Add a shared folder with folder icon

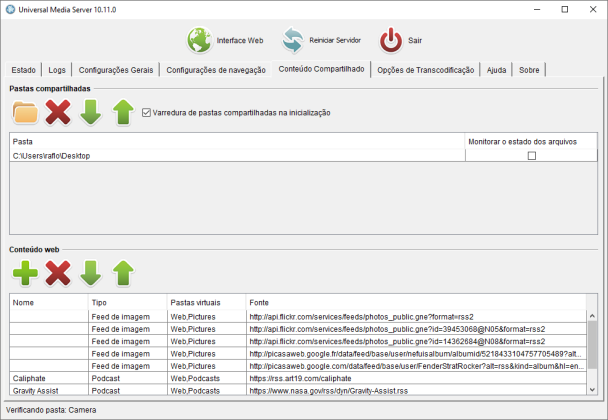[x=25, y=112]
